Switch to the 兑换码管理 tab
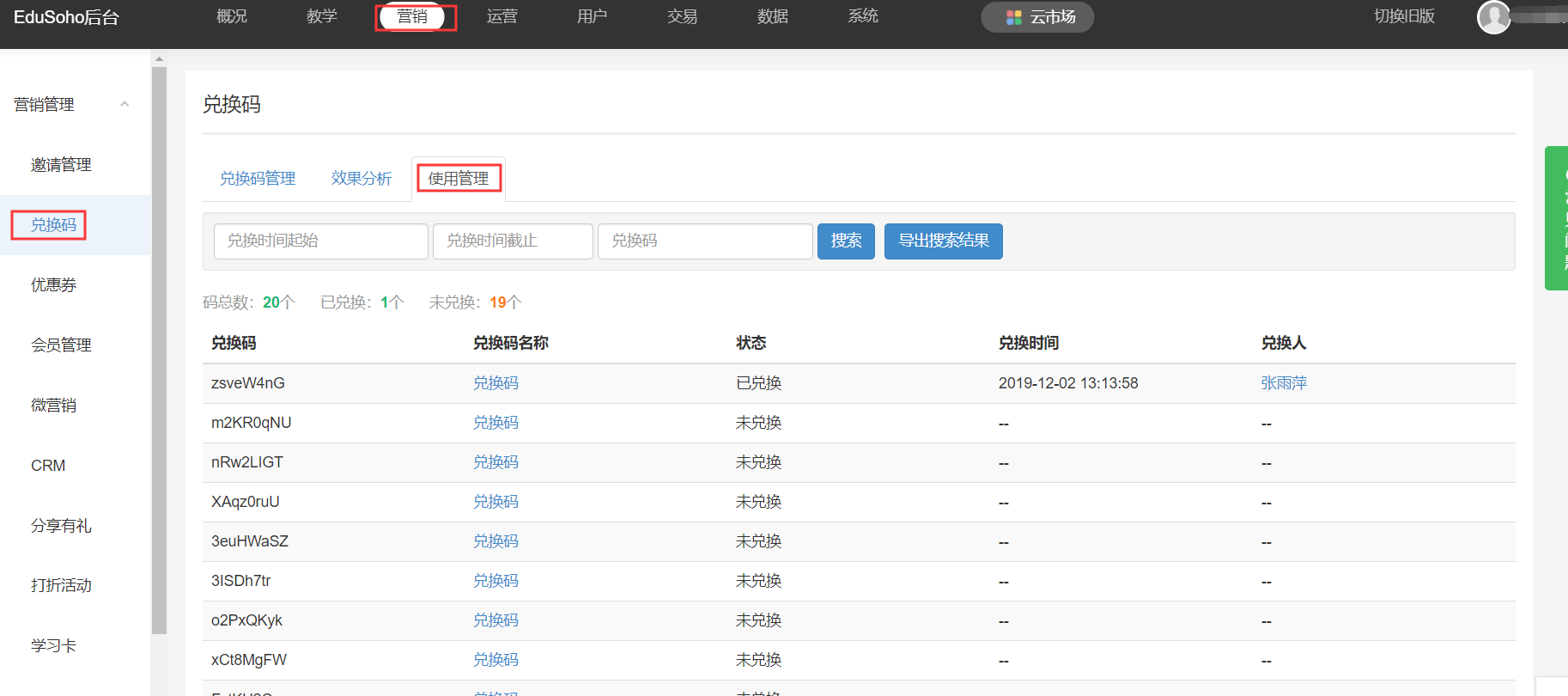The height and width of the screenshot is (696, 1568). (258, 179)
